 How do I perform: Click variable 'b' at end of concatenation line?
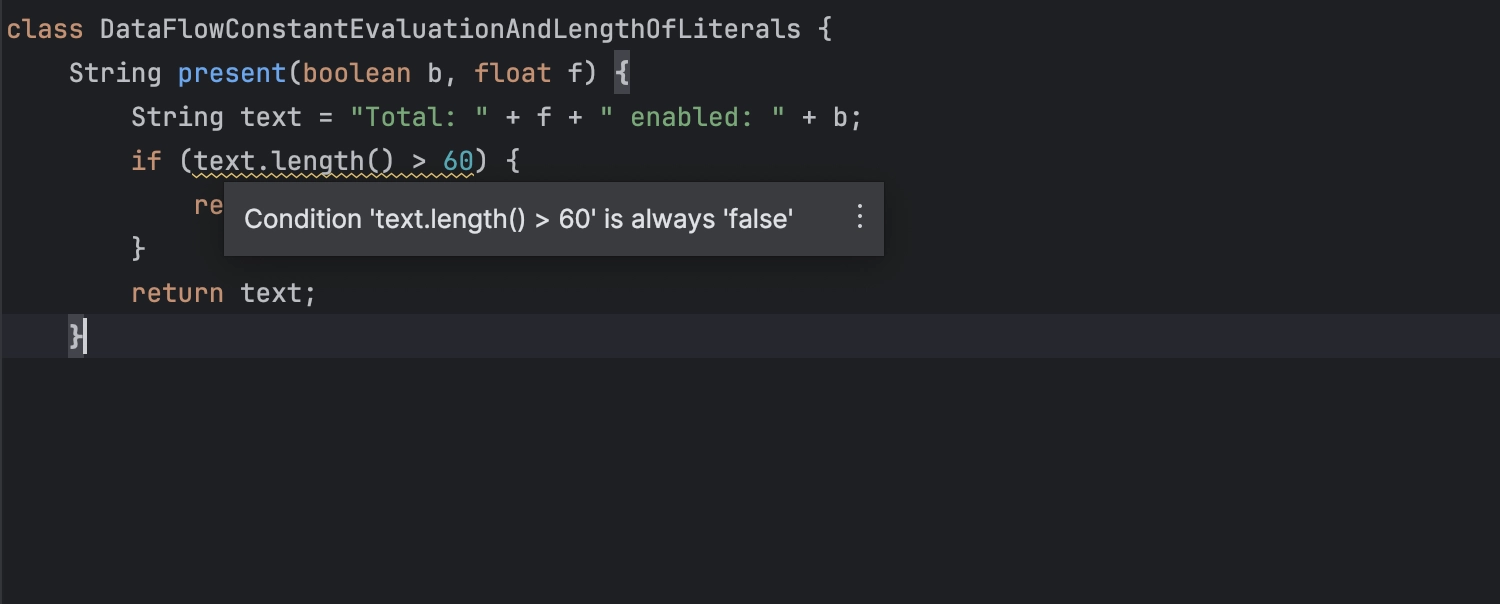pyautogui.click(x=840, y=117)
